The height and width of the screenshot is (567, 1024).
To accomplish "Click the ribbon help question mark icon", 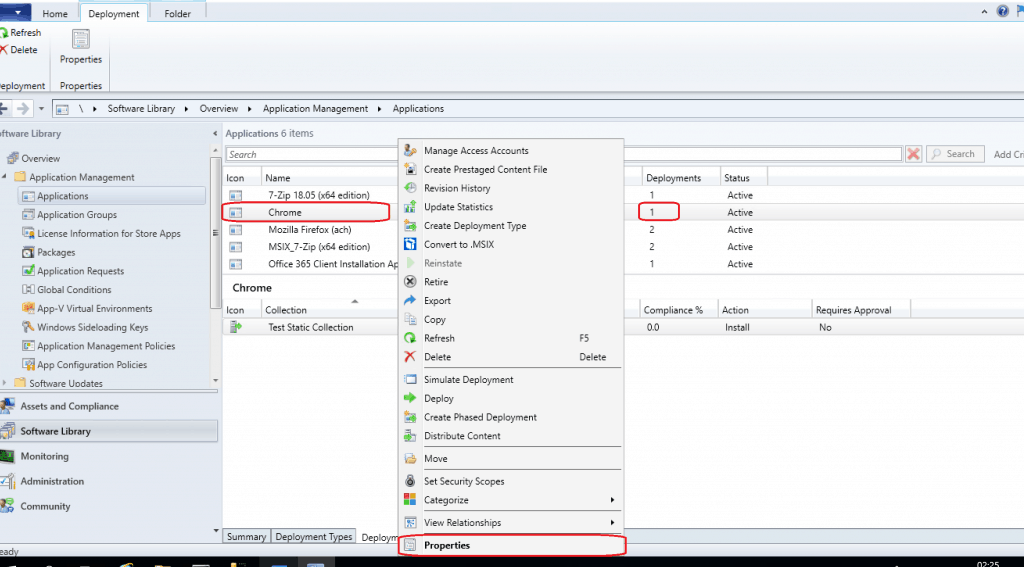I will [x=1002, y=11].
